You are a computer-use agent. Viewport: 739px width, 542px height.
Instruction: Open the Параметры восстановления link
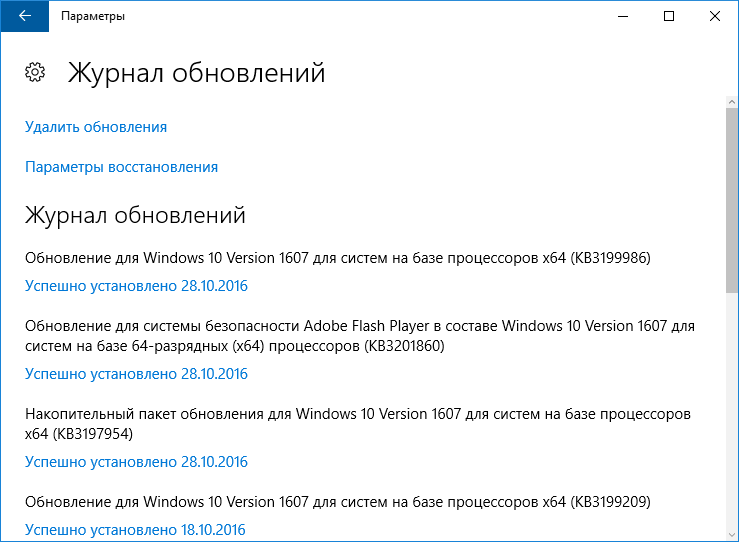(x=122, y=167)
